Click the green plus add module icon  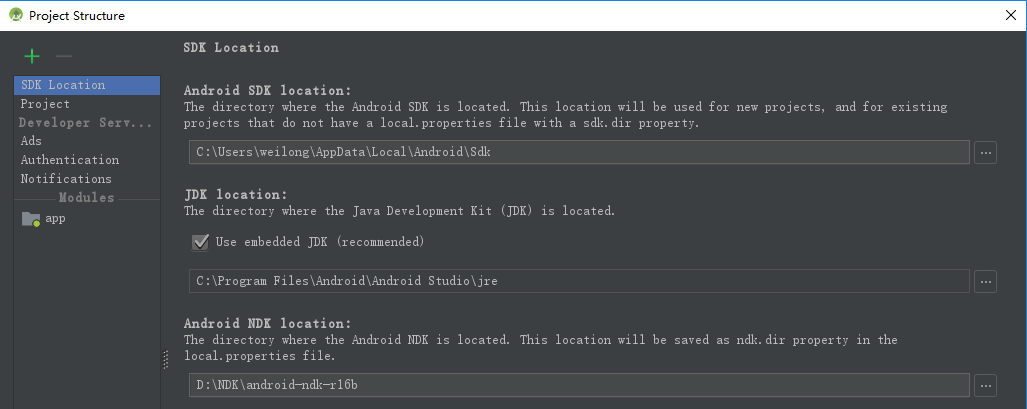click(31, 56)
